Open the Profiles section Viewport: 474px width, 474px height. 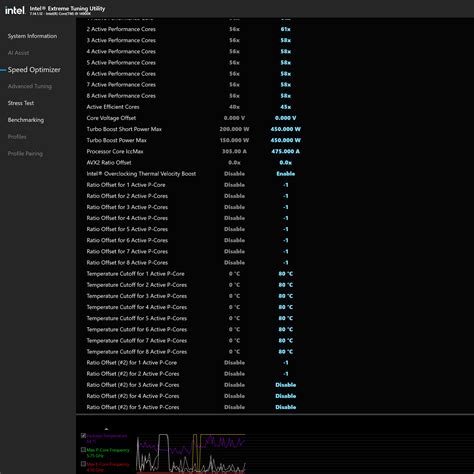(x=17, y=137)
